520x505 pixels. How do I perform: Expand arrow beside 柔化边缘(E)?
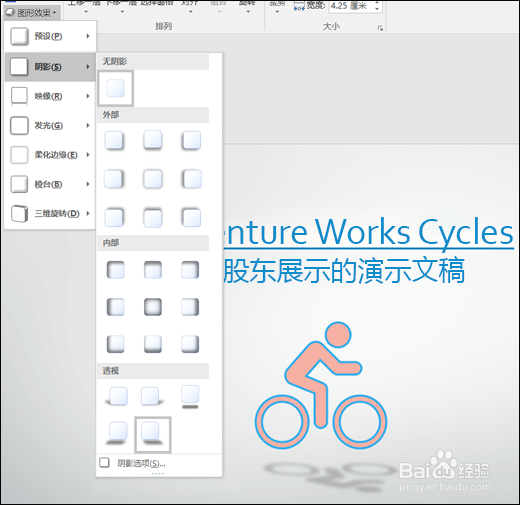pos(88,155)
